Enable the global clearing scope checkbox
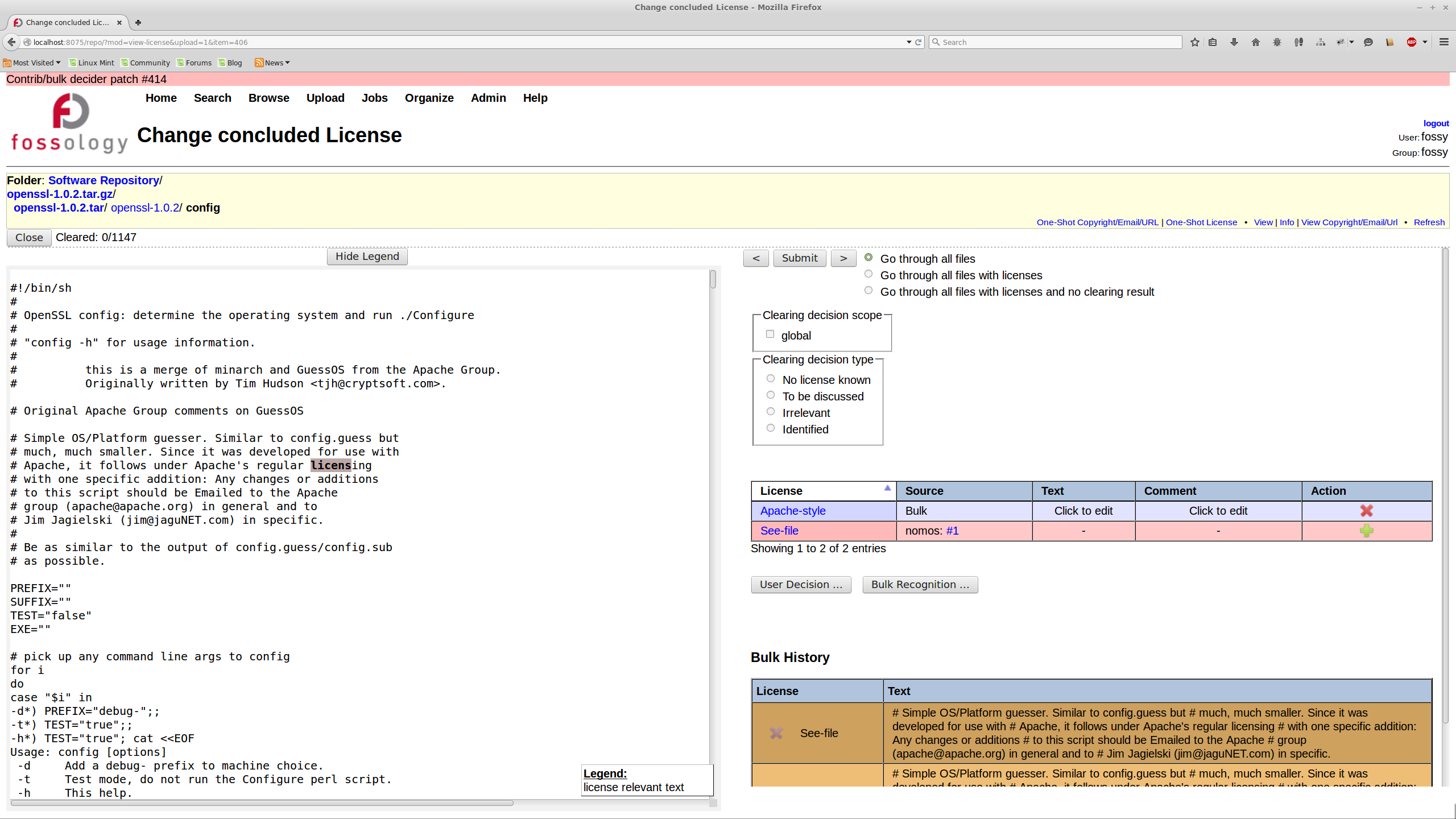 point(770,334)
